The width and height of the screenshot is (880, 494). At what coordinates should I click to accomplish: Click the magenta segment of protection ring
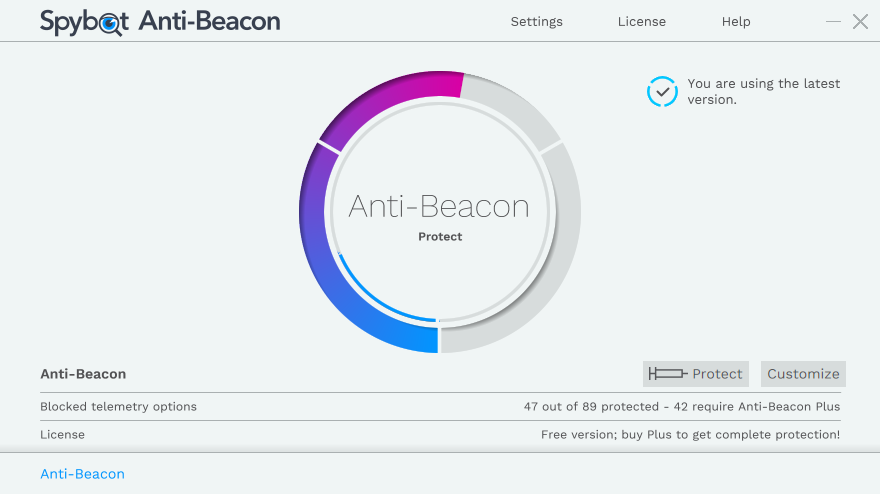(400, 95)
